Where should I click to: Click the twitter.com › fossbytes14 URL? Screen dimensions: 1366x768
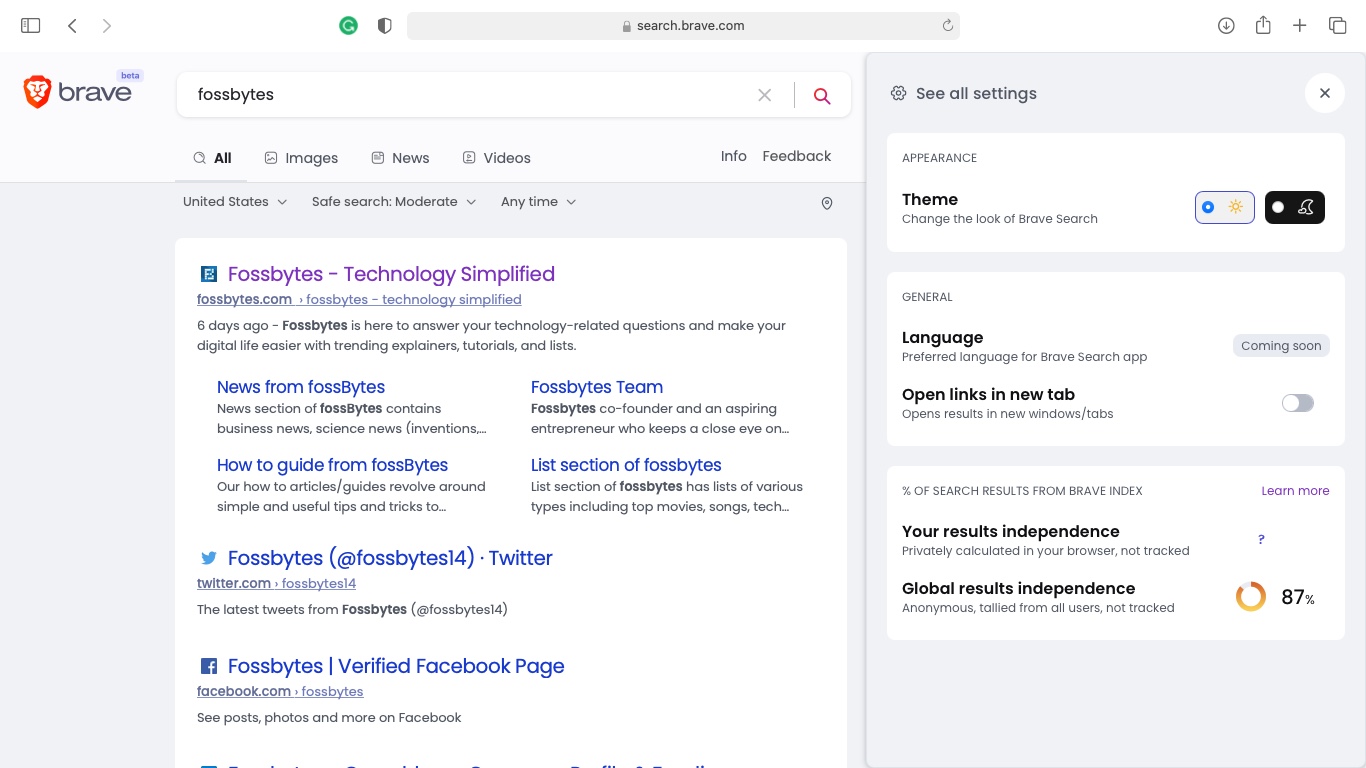click(276, 583)
